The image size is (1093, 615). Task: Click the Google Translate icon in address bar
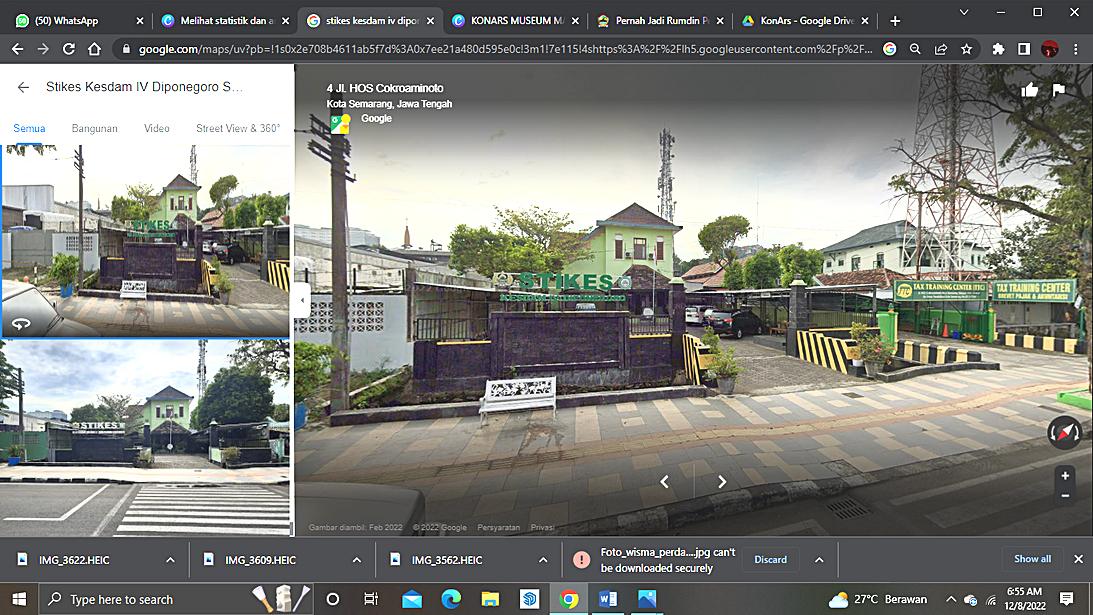click(889, 49)
